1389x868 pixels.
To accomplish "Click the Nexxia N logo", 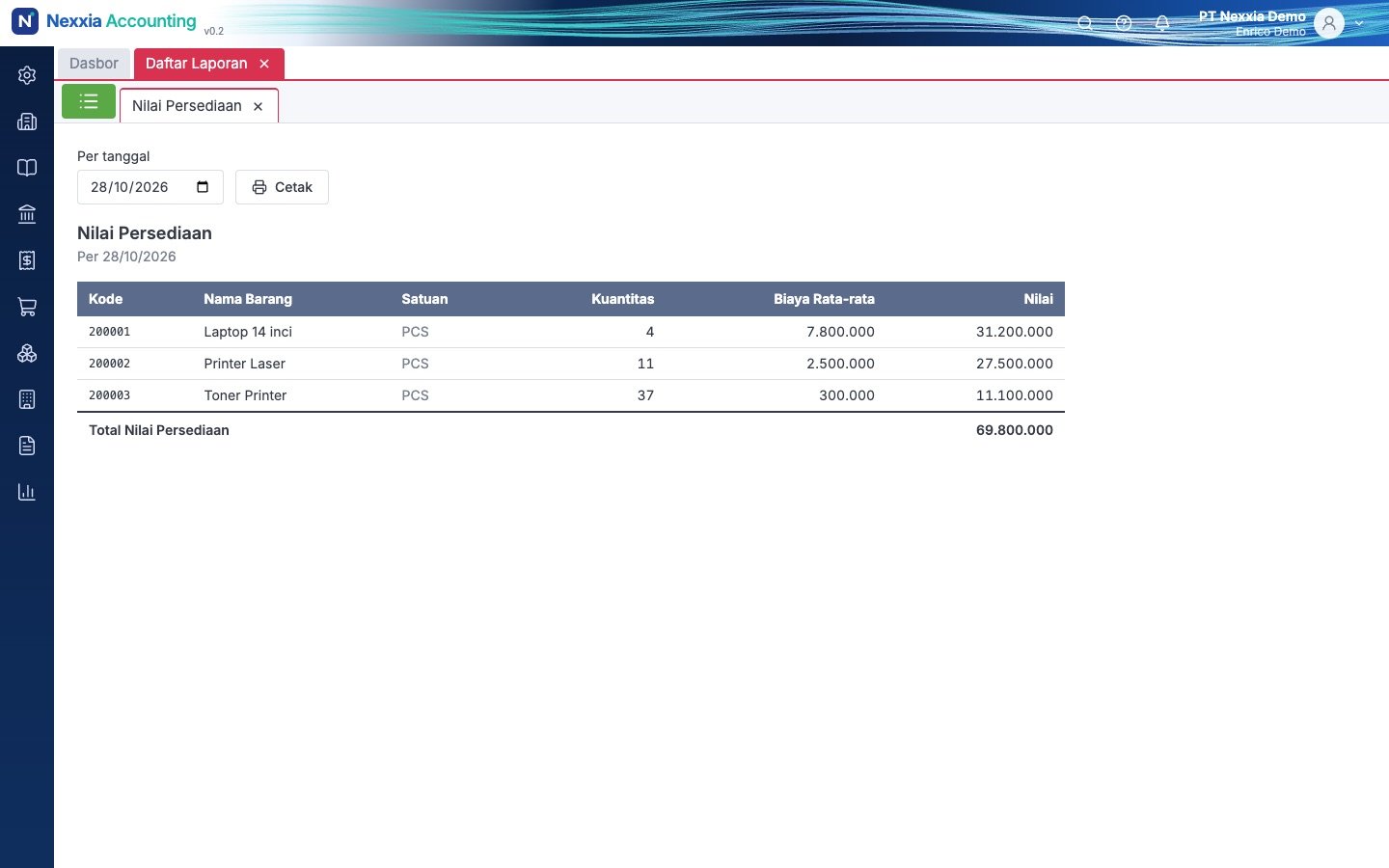I will tap(25, 21).
